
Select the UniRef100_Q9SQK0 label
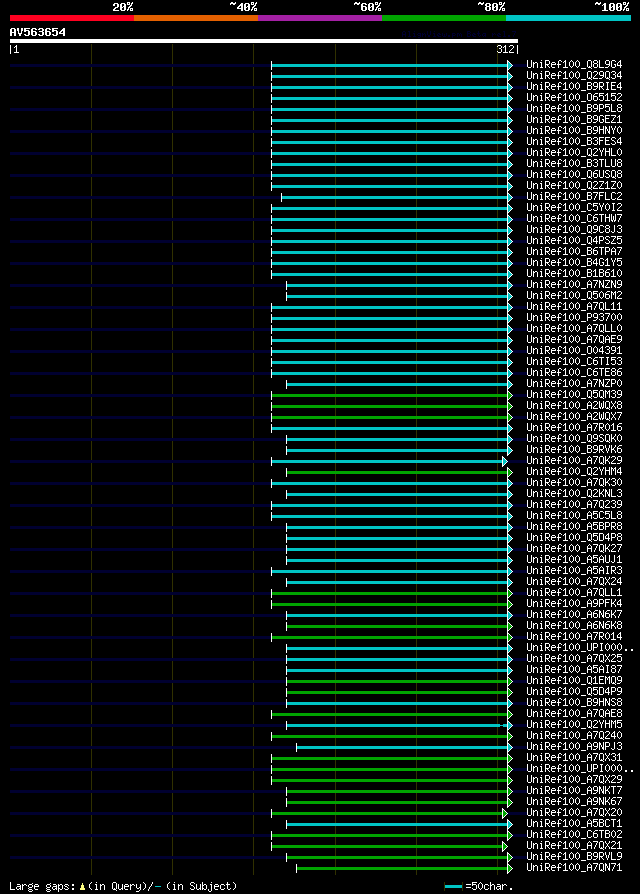(x=574, y=438)
